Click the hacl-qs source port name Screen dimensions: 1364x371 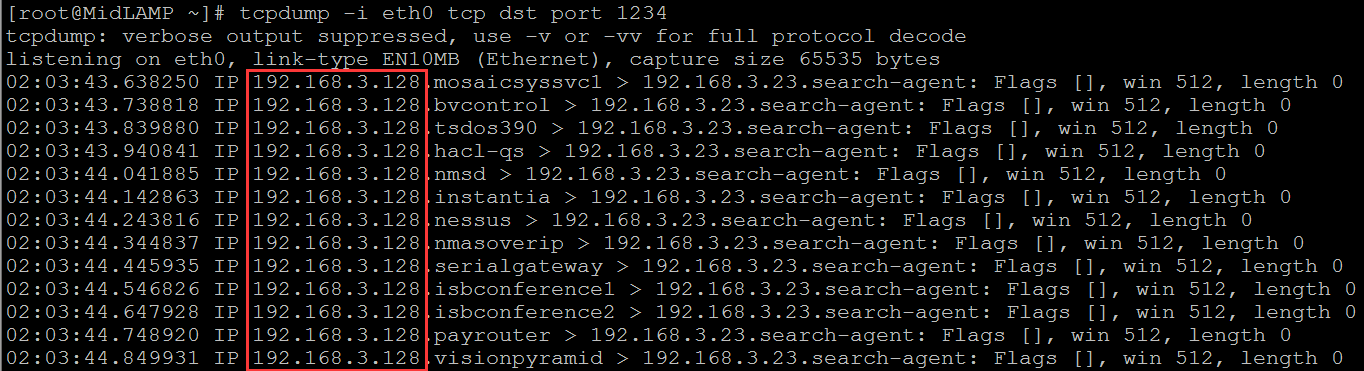479,152
